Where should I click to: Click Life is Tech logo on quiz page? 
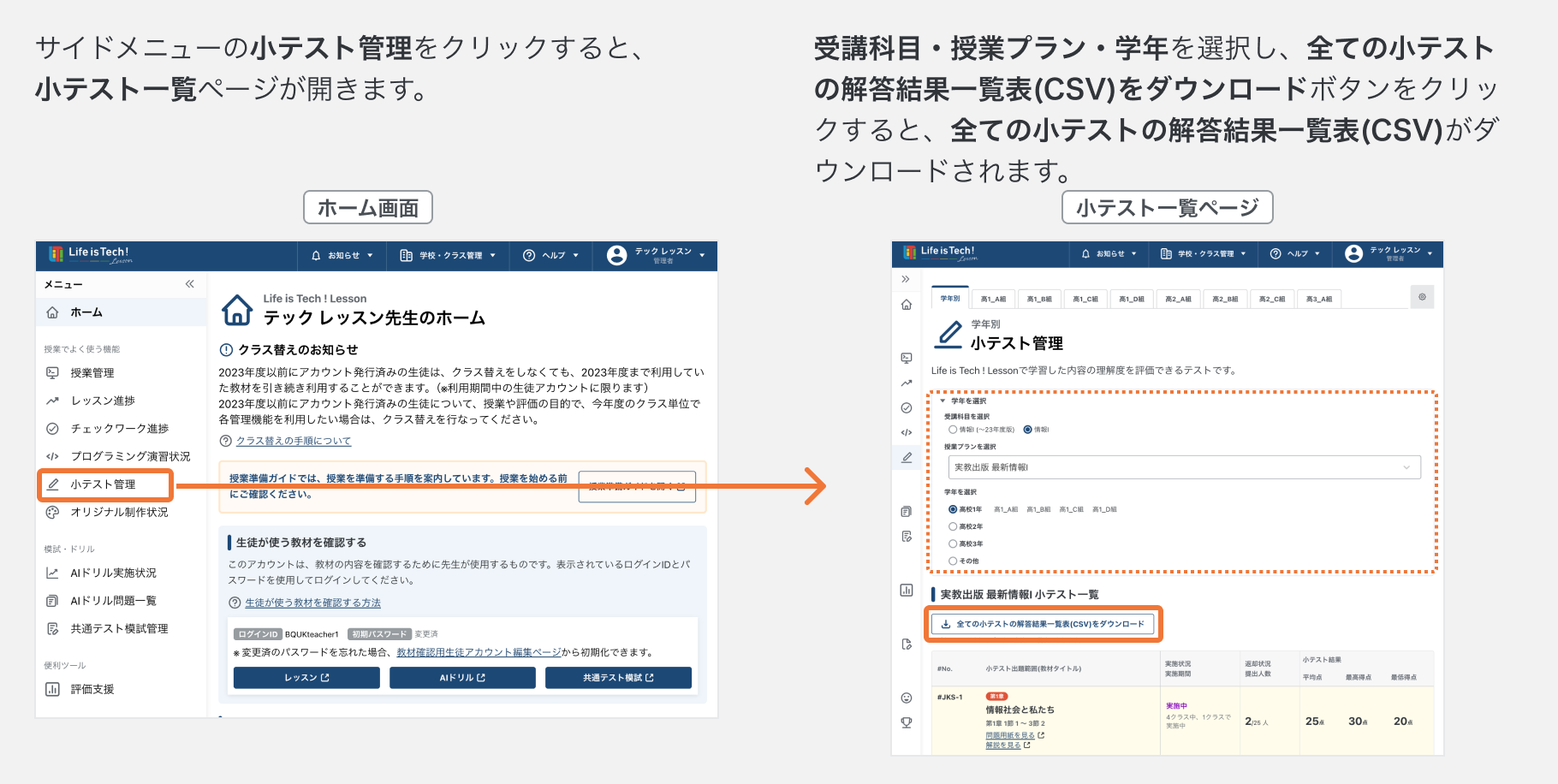[x=940, y=253]
